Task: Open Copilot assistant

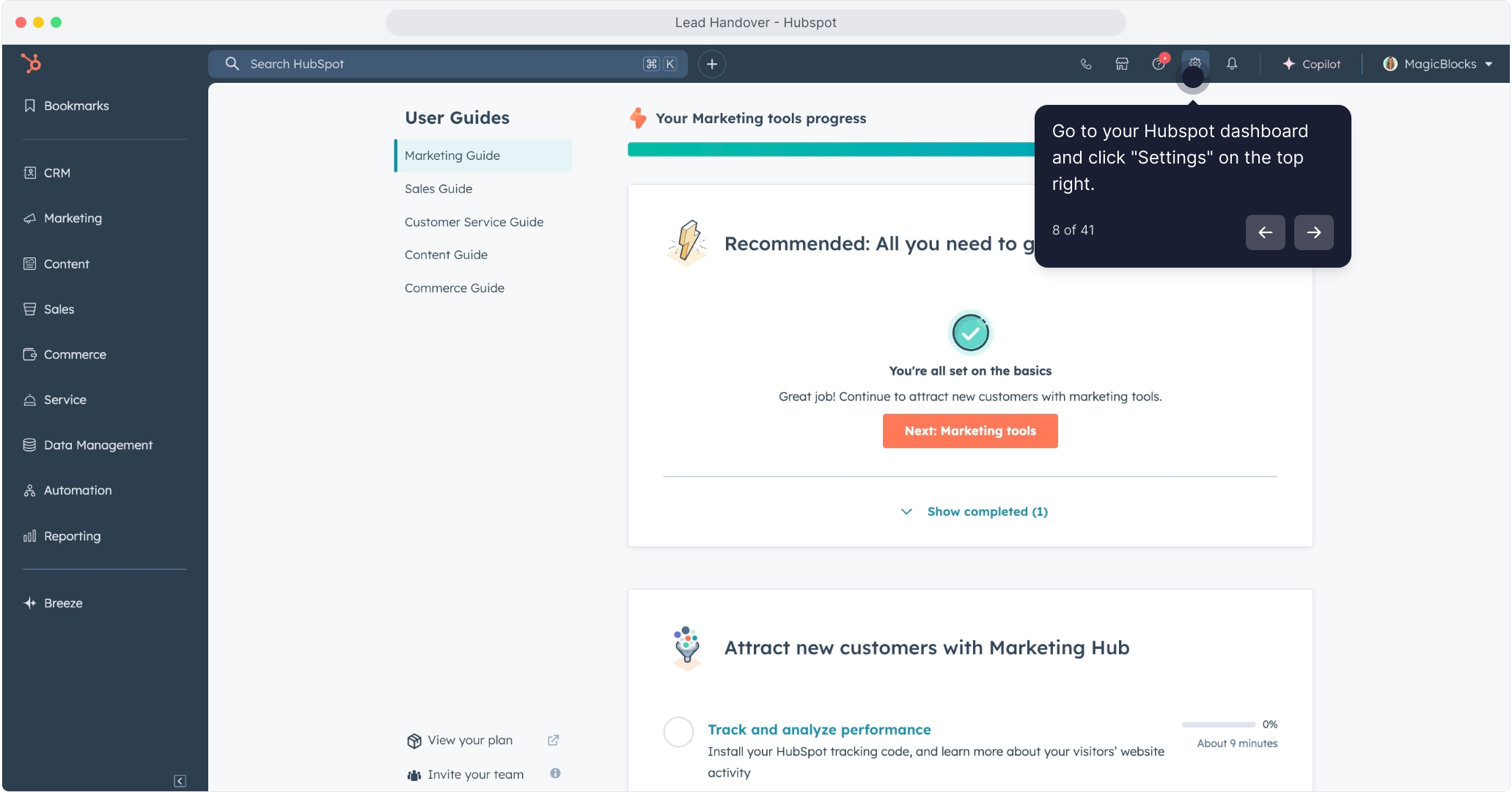Action: (x=1312, y=64)
